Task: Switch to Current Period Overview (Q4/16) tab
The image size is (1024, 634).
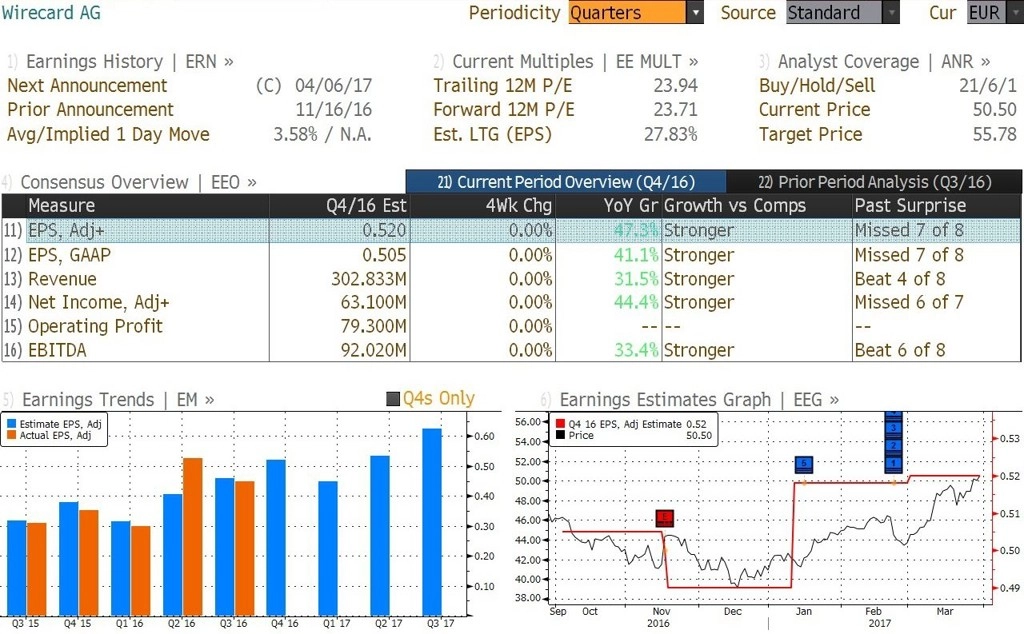Action: [566, 182]
